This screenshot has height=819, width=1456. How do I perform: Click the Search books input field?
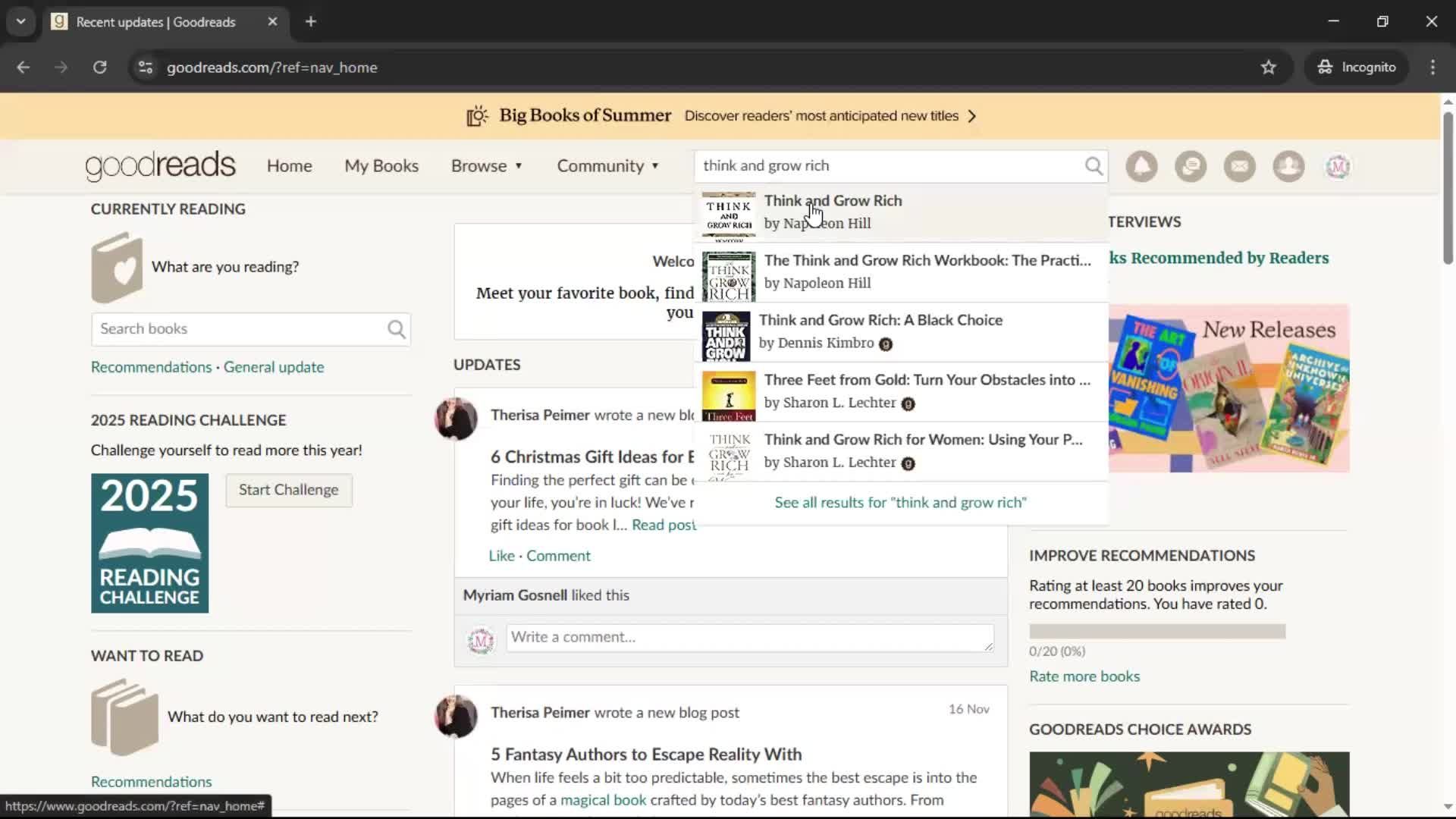click(239, 329)
